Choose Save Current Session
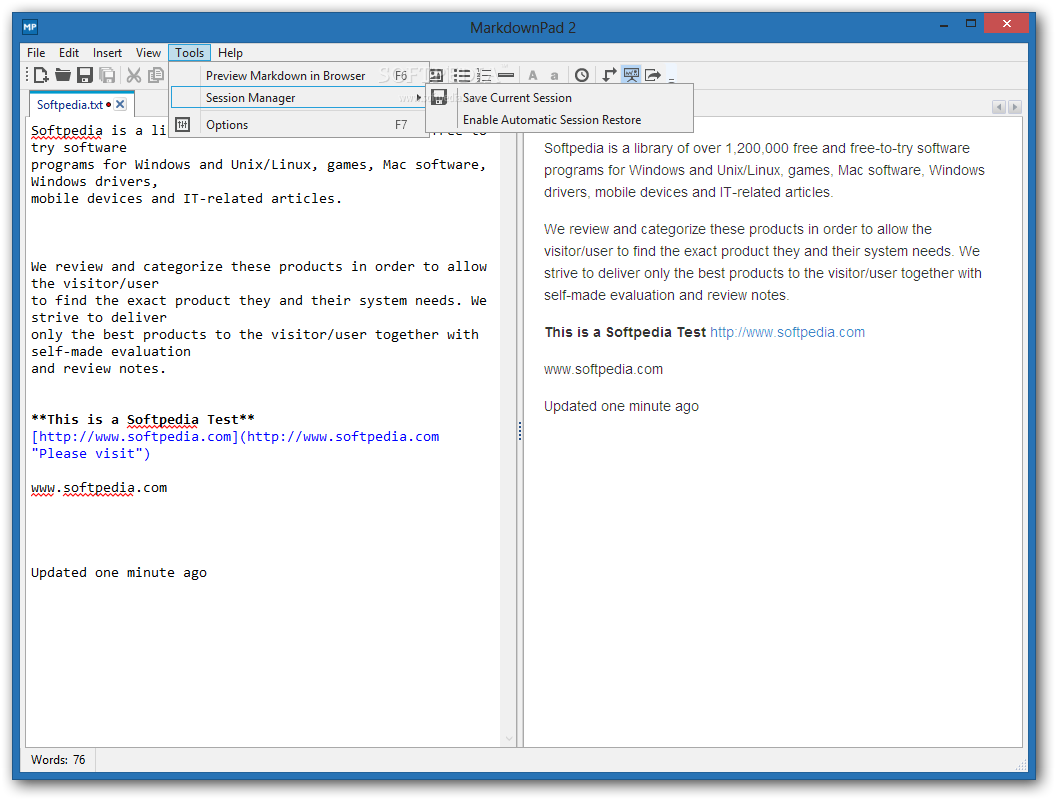This screenshot has width=1056, height=800. coord(560,98)
